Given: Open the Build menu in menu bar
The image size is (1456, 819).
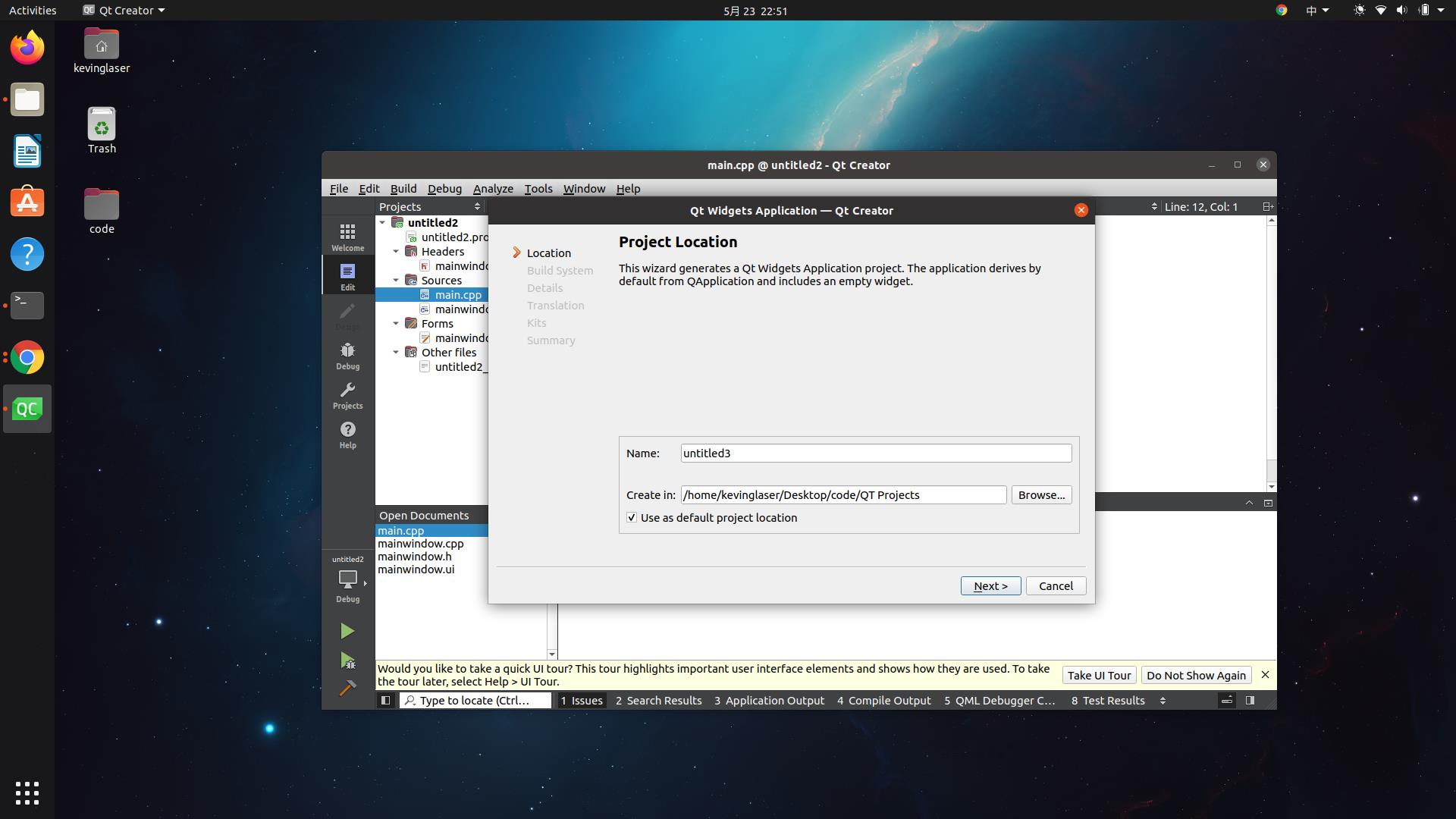Looking at the screenshot, I should tap(403, 188).
